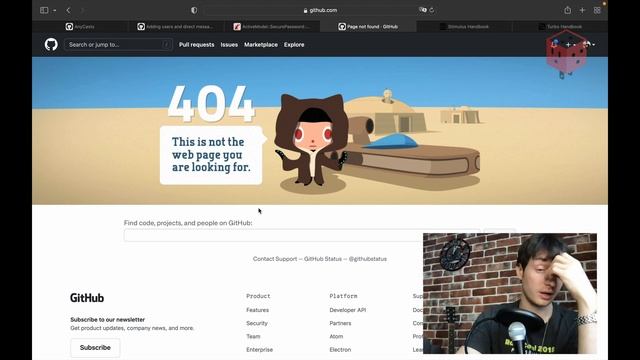Image resolution: width=640 pixels, height=360 pixels.
Task: Open Partners footer link
Action: pyautogui.click(x=340, y=323)
